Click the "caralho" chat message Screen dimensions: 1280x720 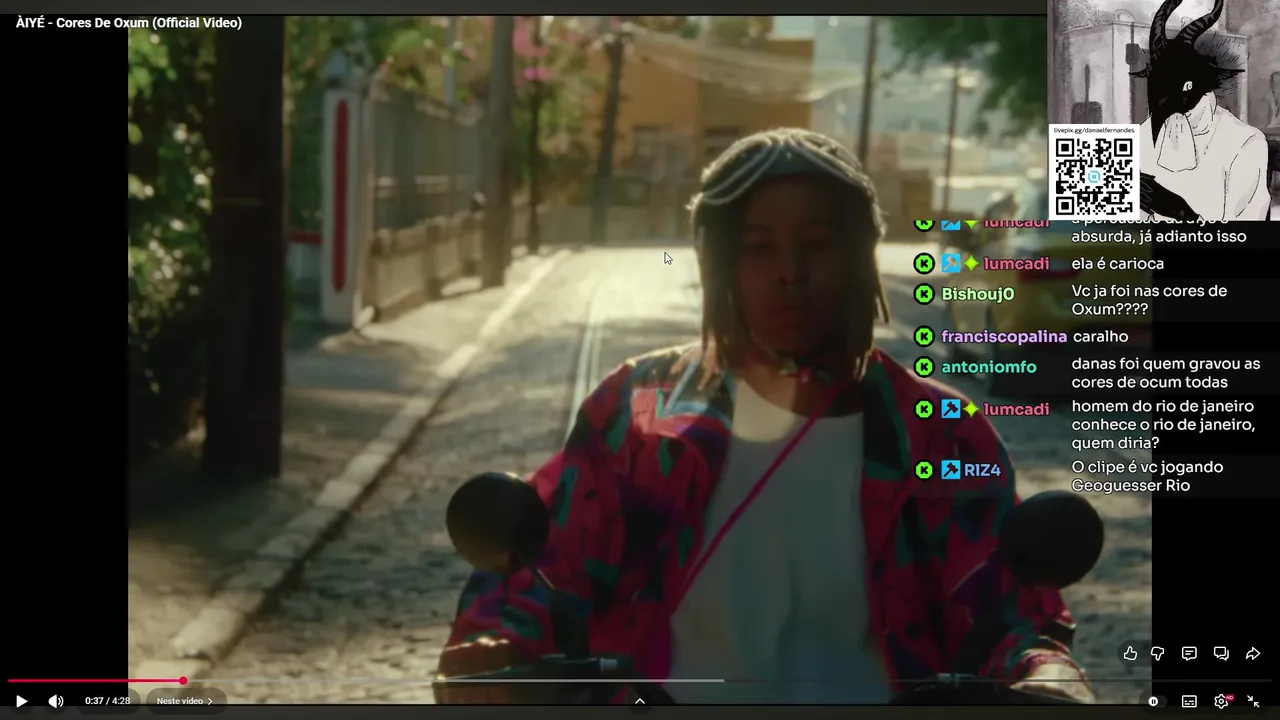point(1100,336)
